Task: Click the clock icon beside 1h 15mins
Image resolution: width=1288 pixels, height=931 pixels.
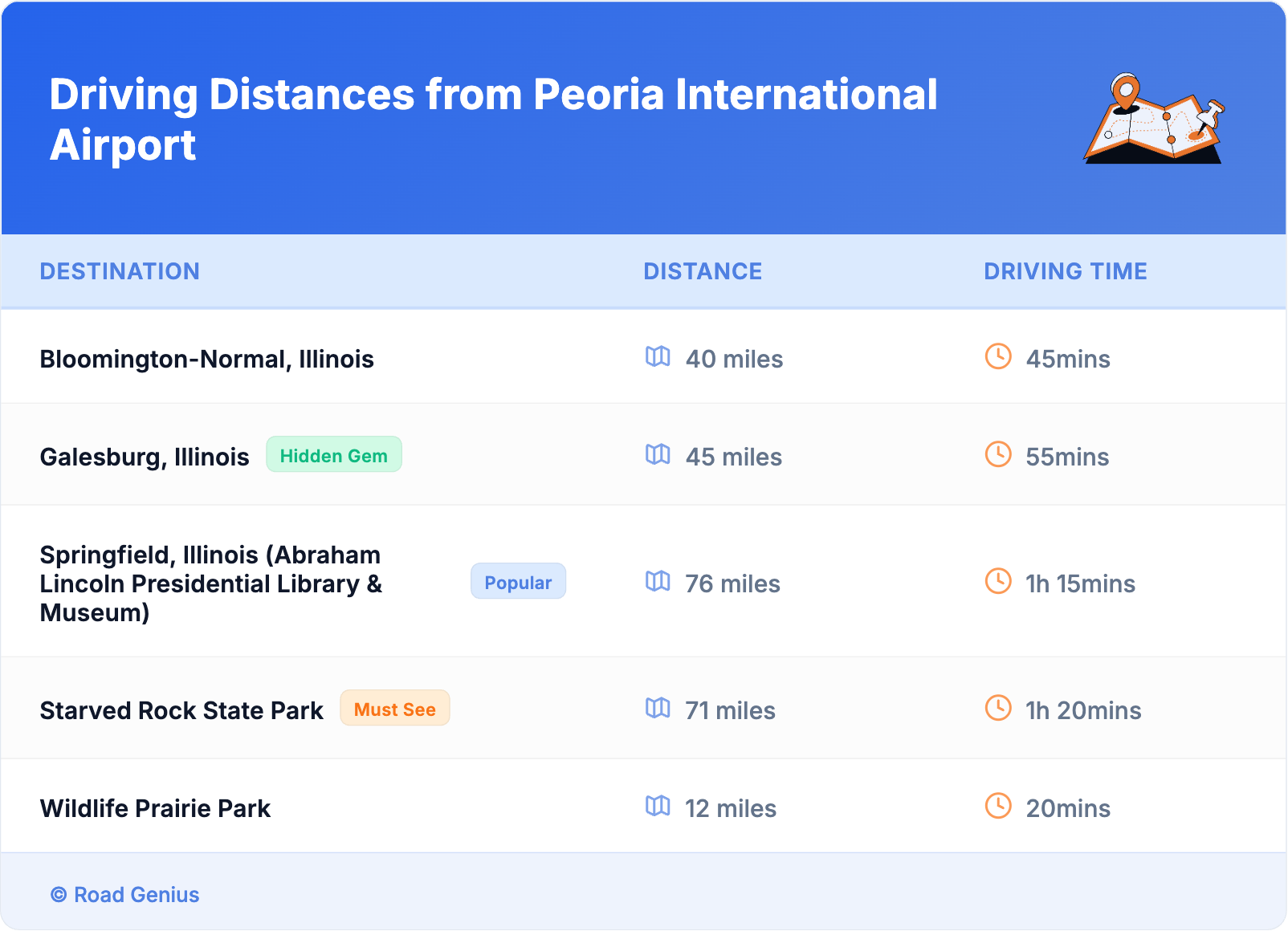Action: [998, 581]
